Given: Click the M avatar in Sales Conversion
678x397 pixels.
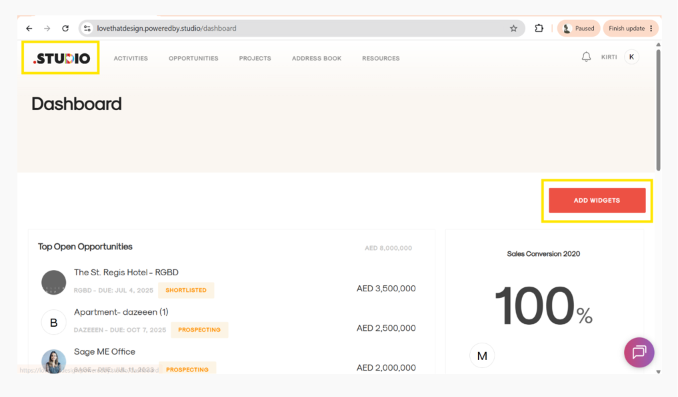Looking at the screenshot, I should [x=482, y=355].
